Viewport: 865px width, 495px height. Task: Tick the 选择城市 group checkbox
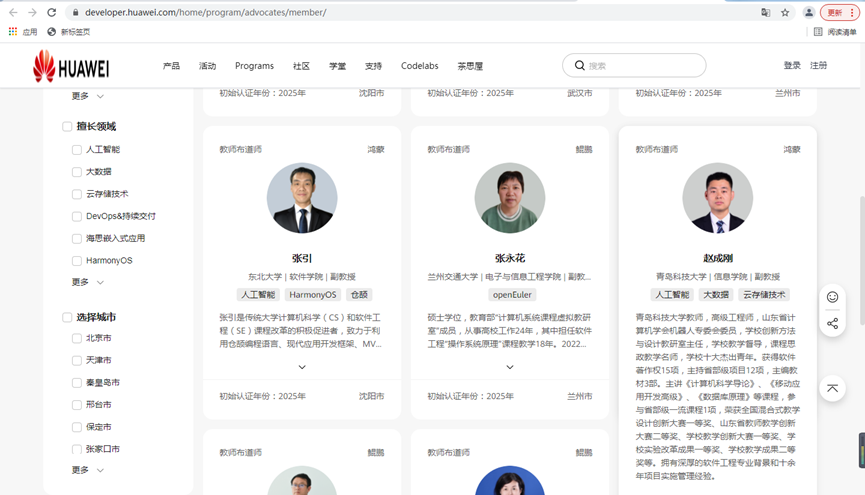click(x=67, y=317)
